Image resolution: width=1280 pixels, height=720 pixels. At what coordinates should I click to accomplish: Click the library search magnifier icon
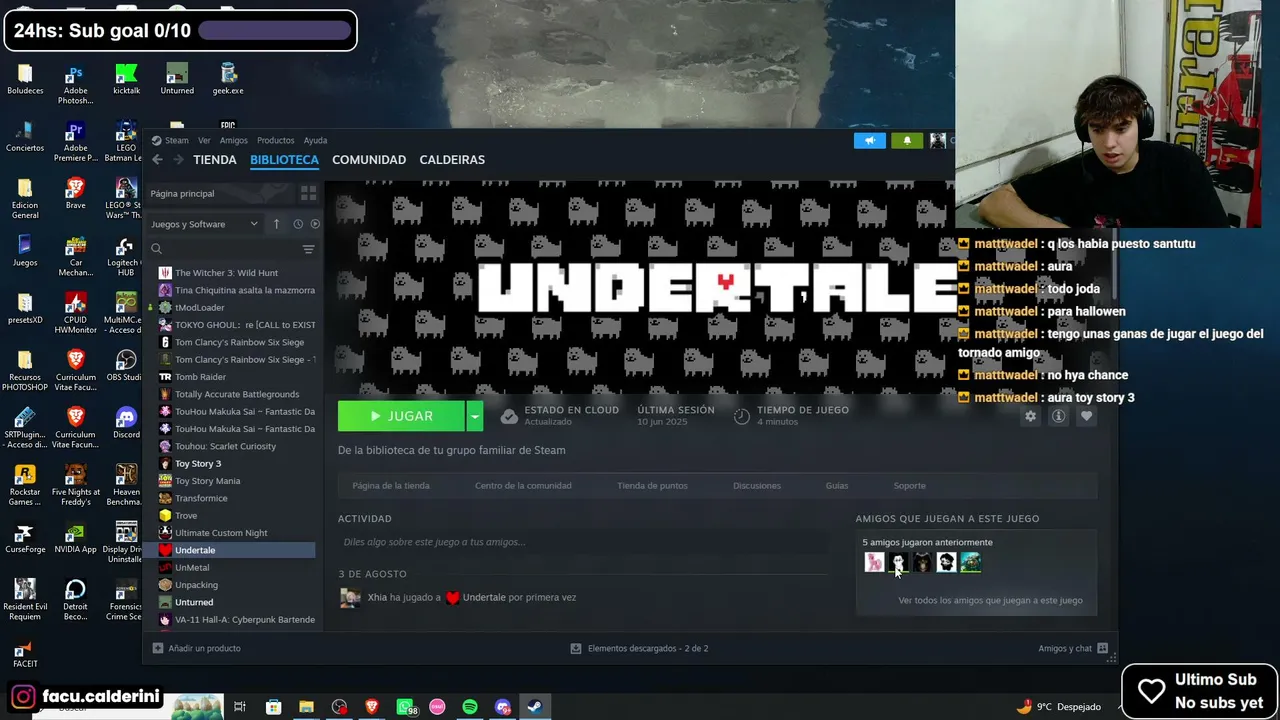(157, 249)
